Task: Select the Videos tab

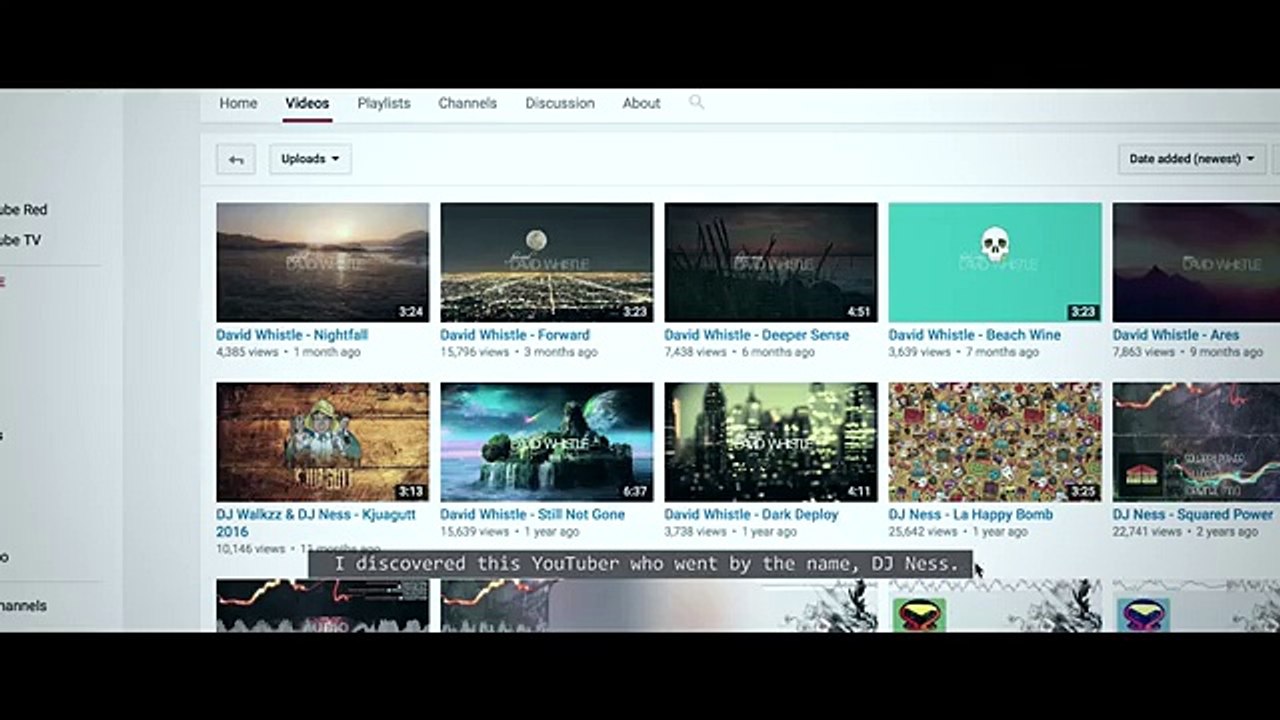Action: pos(307,103)
